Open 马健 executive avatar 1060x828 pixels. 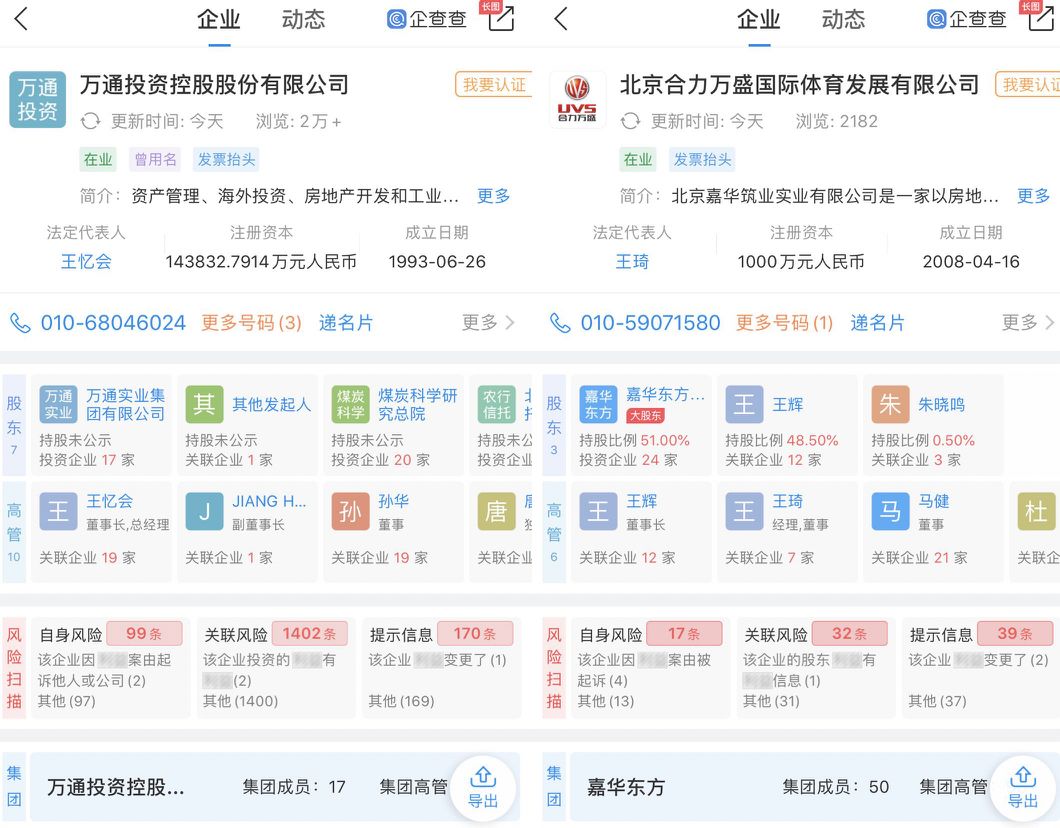coord(890,511)
